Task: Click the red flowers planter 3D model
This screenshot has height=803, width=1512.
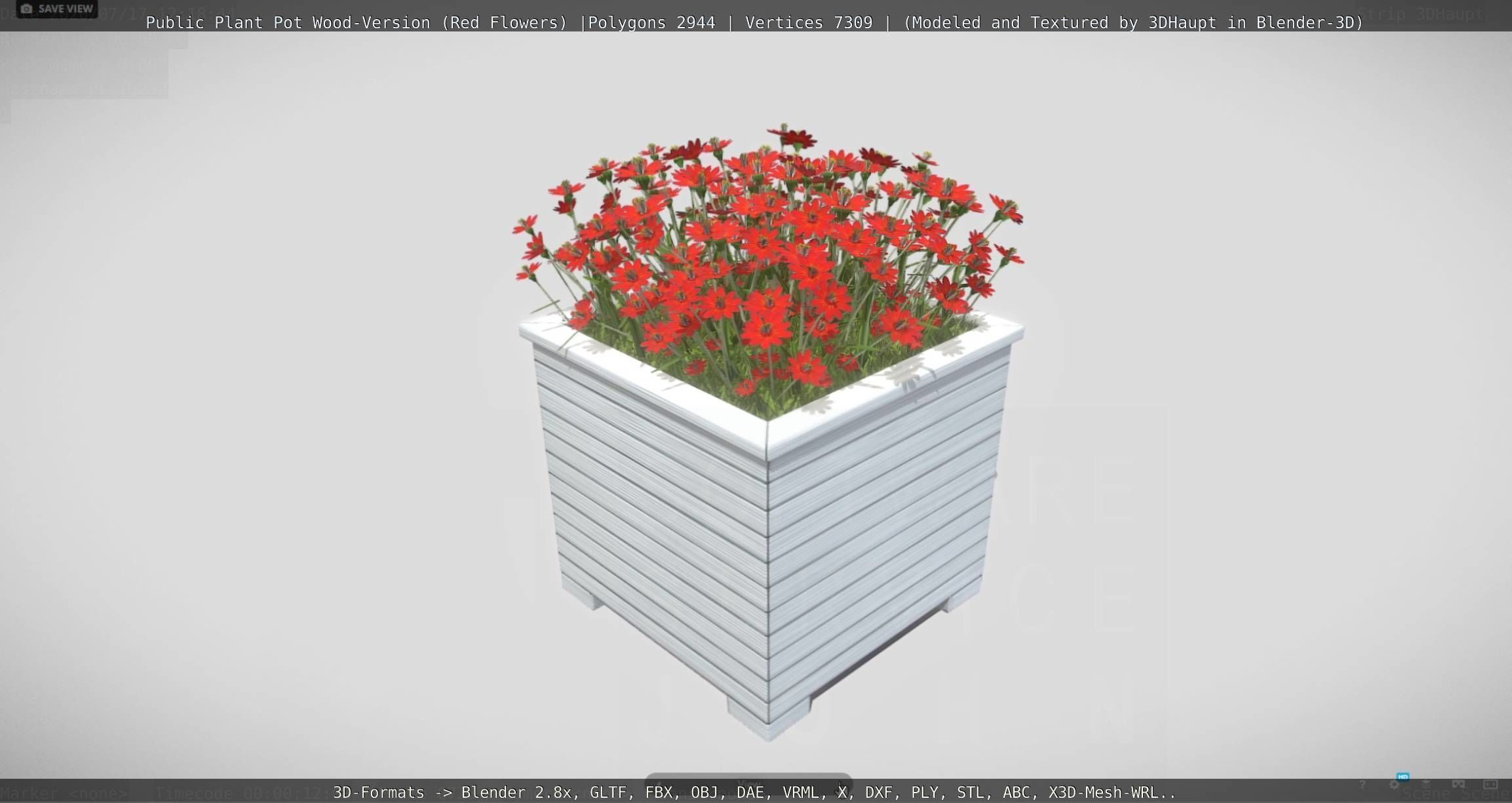Action: click(769, 433)
